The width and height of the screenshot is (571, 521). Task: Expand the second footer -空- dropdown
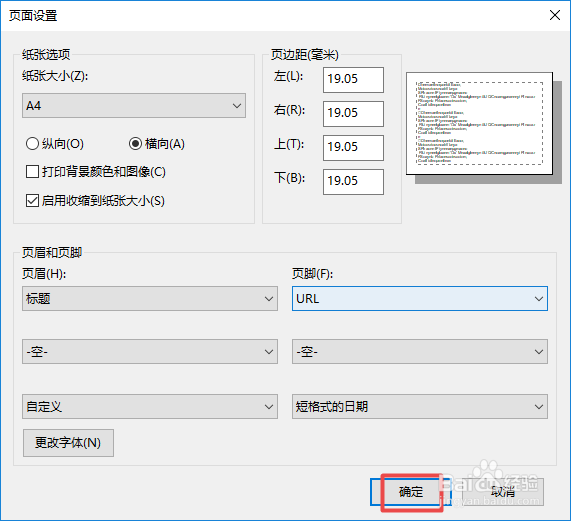420,352
